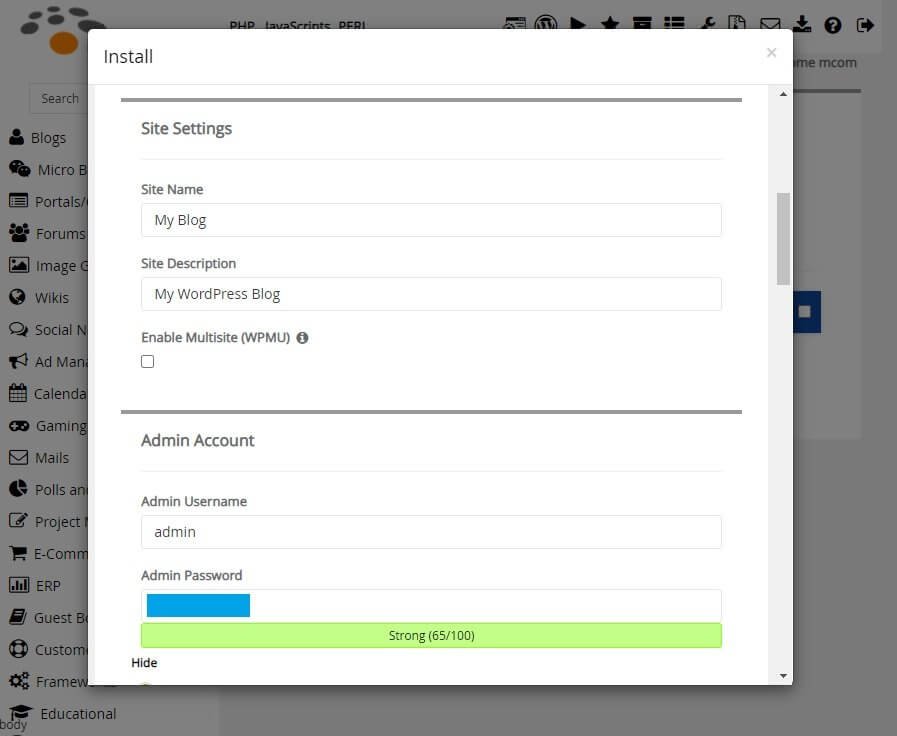
Task: Expand the Frameworks category in sidebar
Action: 49,681
